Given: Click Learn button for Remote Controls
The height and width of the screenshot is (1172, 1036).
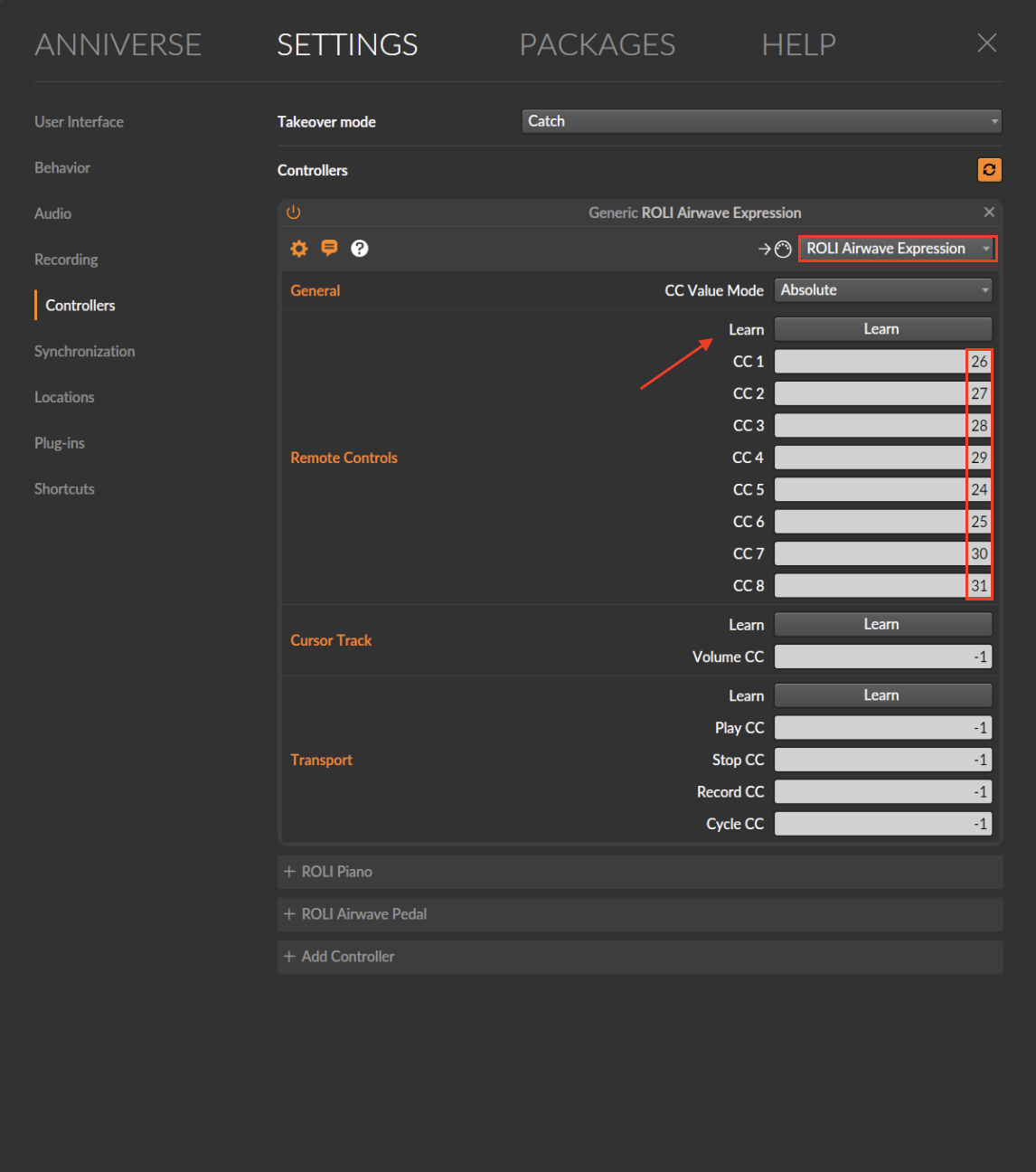Looking at the screenshot, I should [x=883, y=329].
